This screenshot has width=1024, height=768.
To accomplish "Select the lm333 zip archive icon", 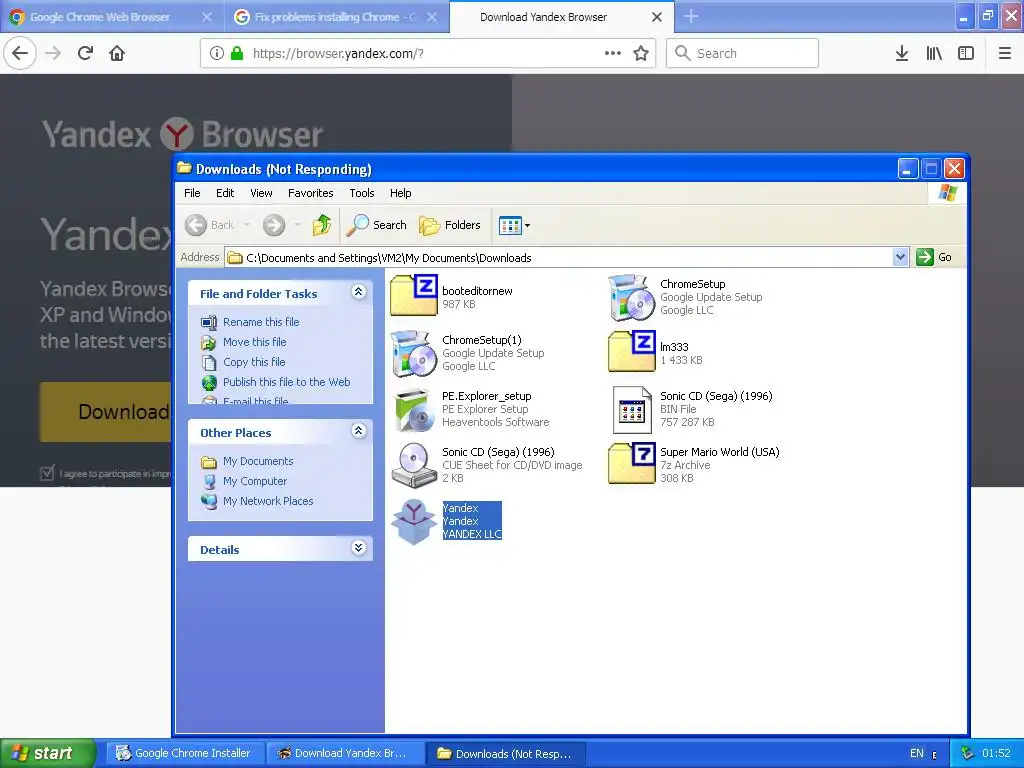I will point(632,351).
